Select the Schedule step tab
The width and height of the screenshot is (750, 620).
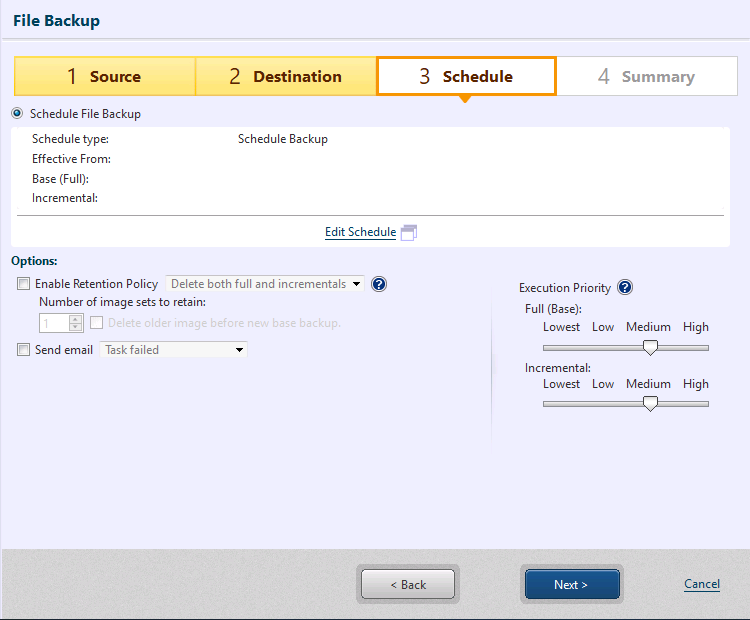tap(466, 76)
